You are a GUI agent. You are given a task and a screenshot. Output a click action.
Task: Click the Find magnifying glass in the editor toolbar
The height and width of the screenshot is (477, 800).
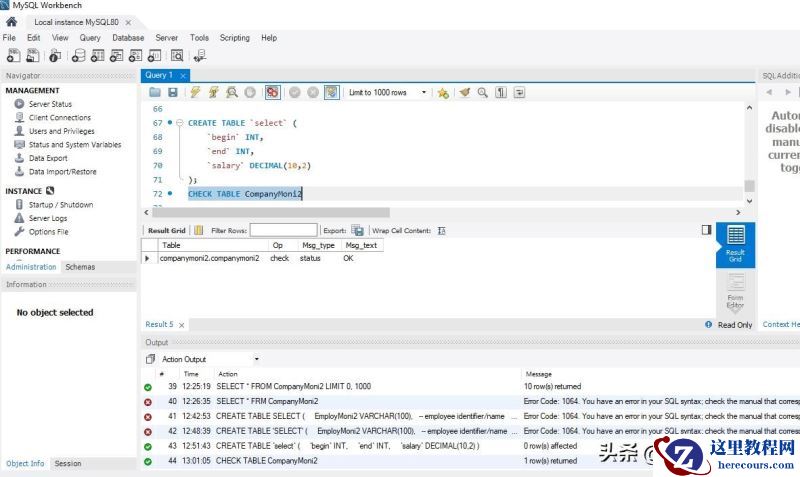(482, 92)
